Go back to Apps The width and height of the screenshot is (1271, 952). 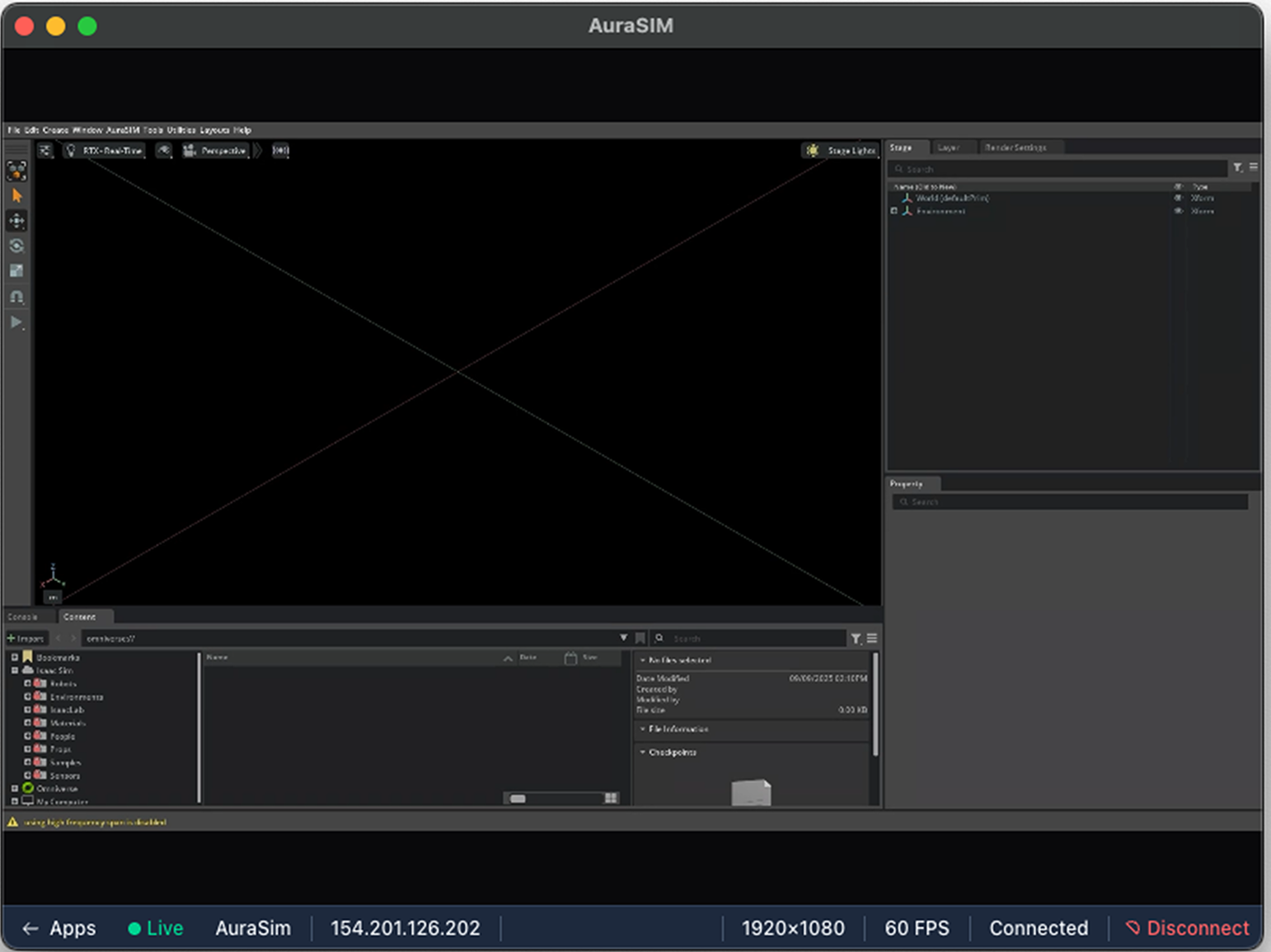point(59,928)
